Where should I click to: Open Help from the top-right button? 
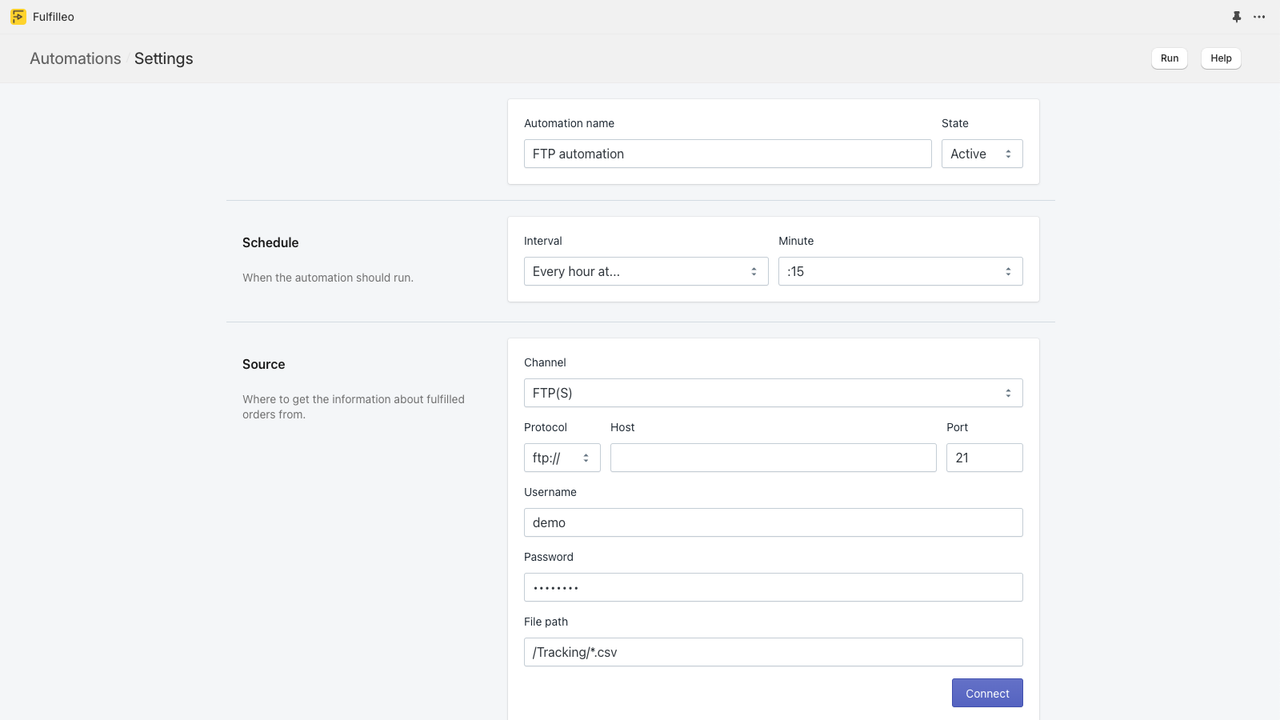pyautogui.click(x=1220, y=58)
